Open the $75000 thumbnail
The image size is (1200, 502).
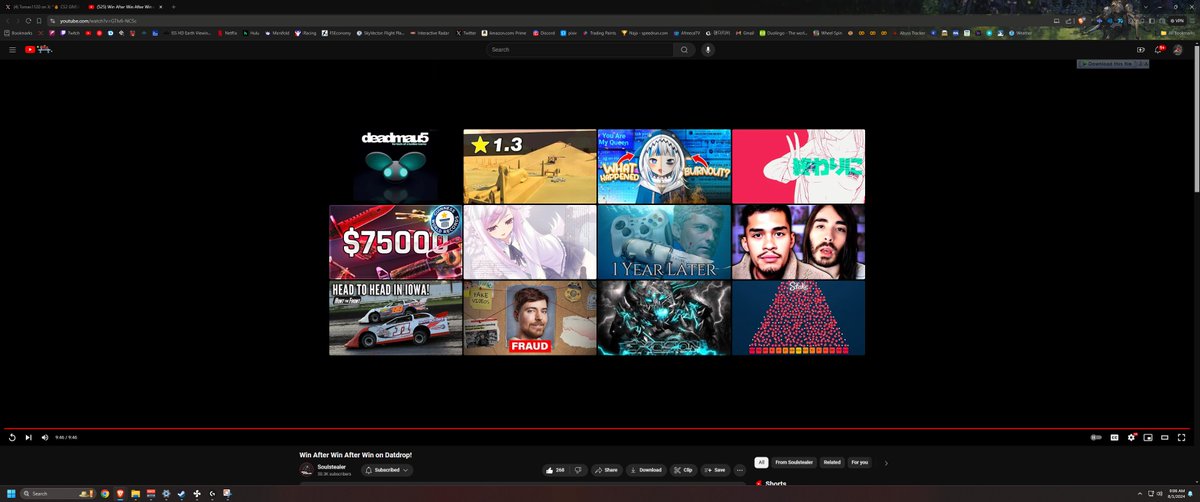tap(396, 242)
